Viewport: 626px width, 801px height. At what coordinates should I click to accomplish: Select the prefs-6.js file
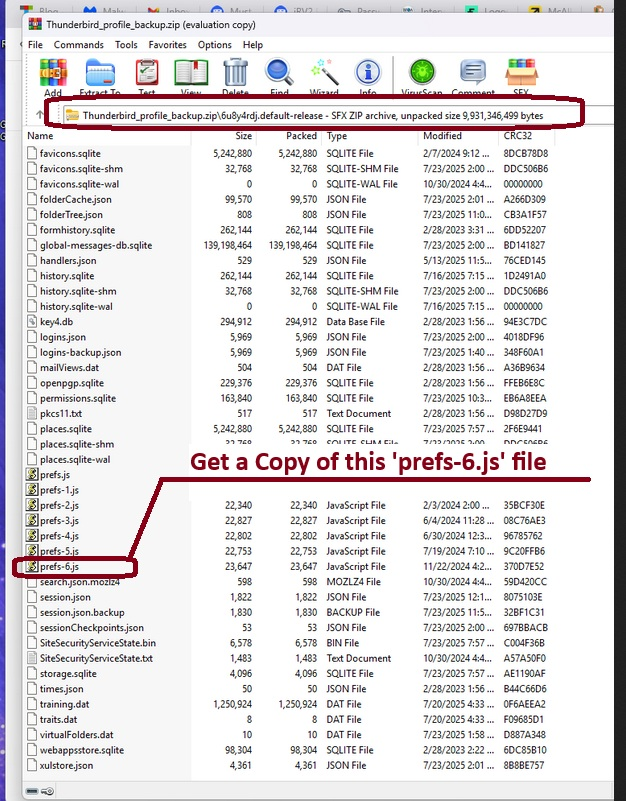59,567
